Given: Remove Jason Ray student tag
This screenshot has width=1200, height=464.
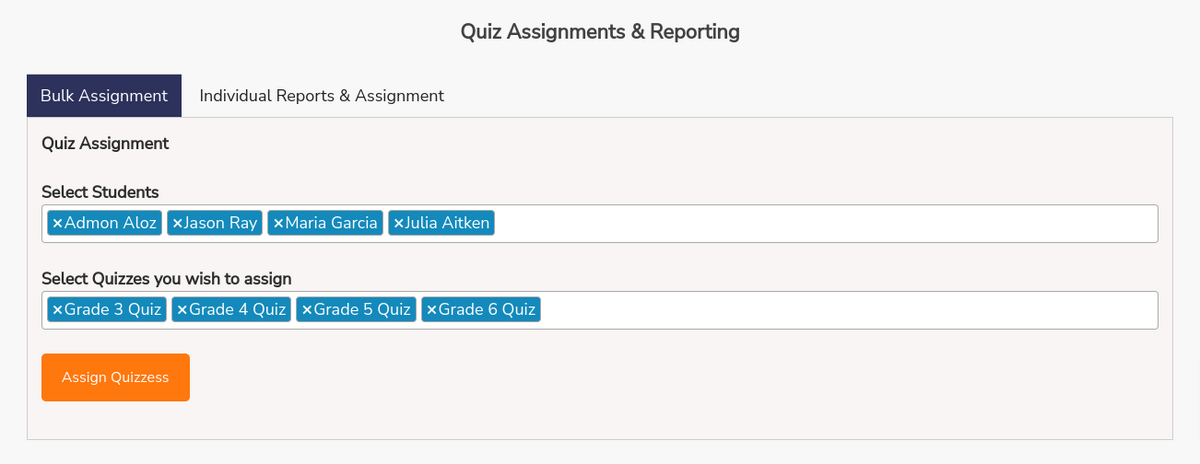Looking at the screenshot, I should pos(177,223).
